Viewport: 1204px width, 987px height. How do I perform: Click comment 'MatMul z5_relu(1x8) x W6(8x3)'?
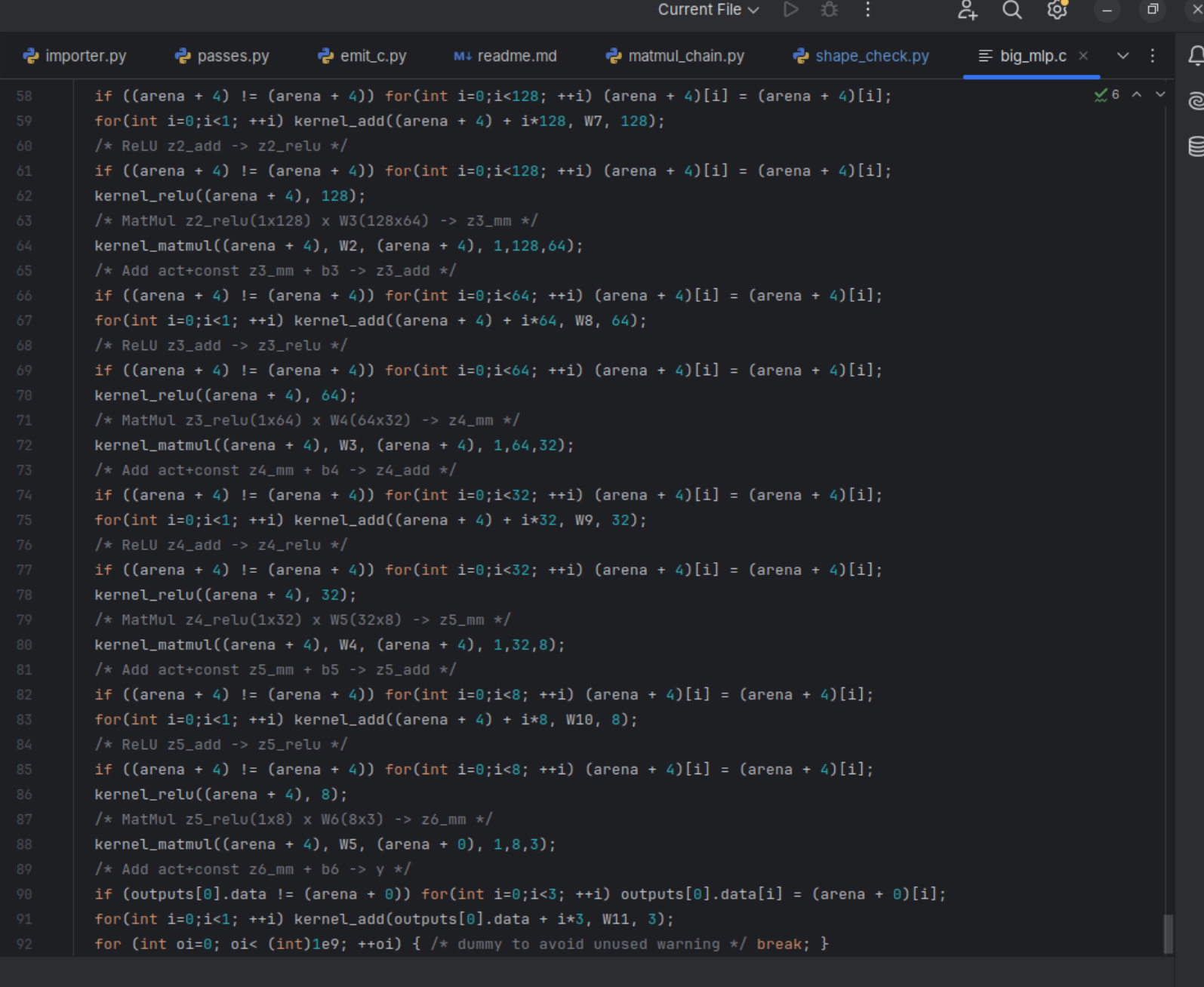pyautogui.click(x=294, y=819)
